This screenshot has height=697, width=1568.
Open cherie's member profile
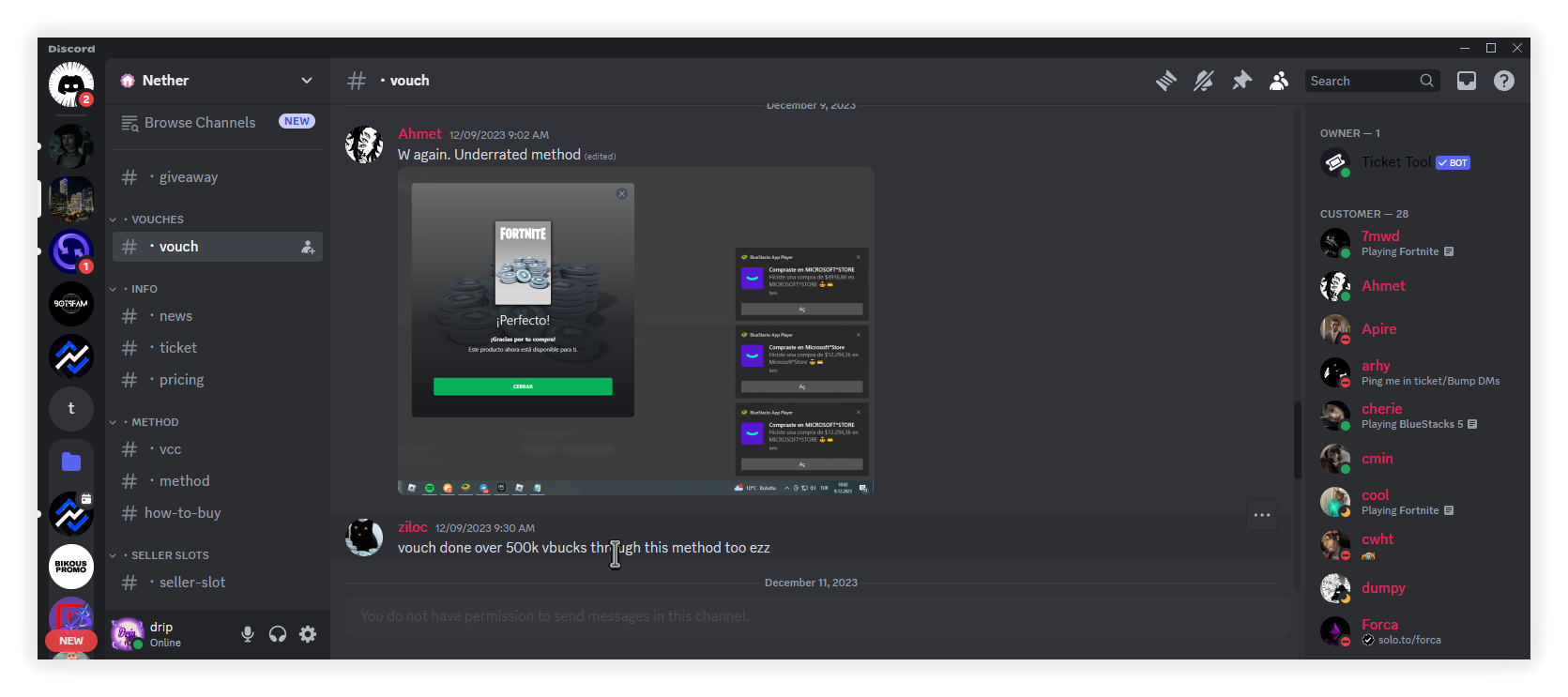(1418, 416)
